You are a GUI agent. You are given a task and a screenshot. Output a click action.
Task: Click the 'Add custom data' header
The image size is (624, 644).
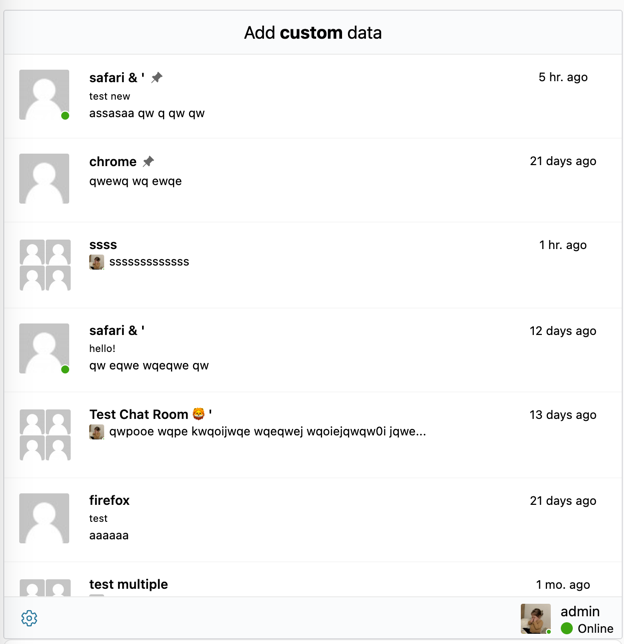(x=312, y=33)
